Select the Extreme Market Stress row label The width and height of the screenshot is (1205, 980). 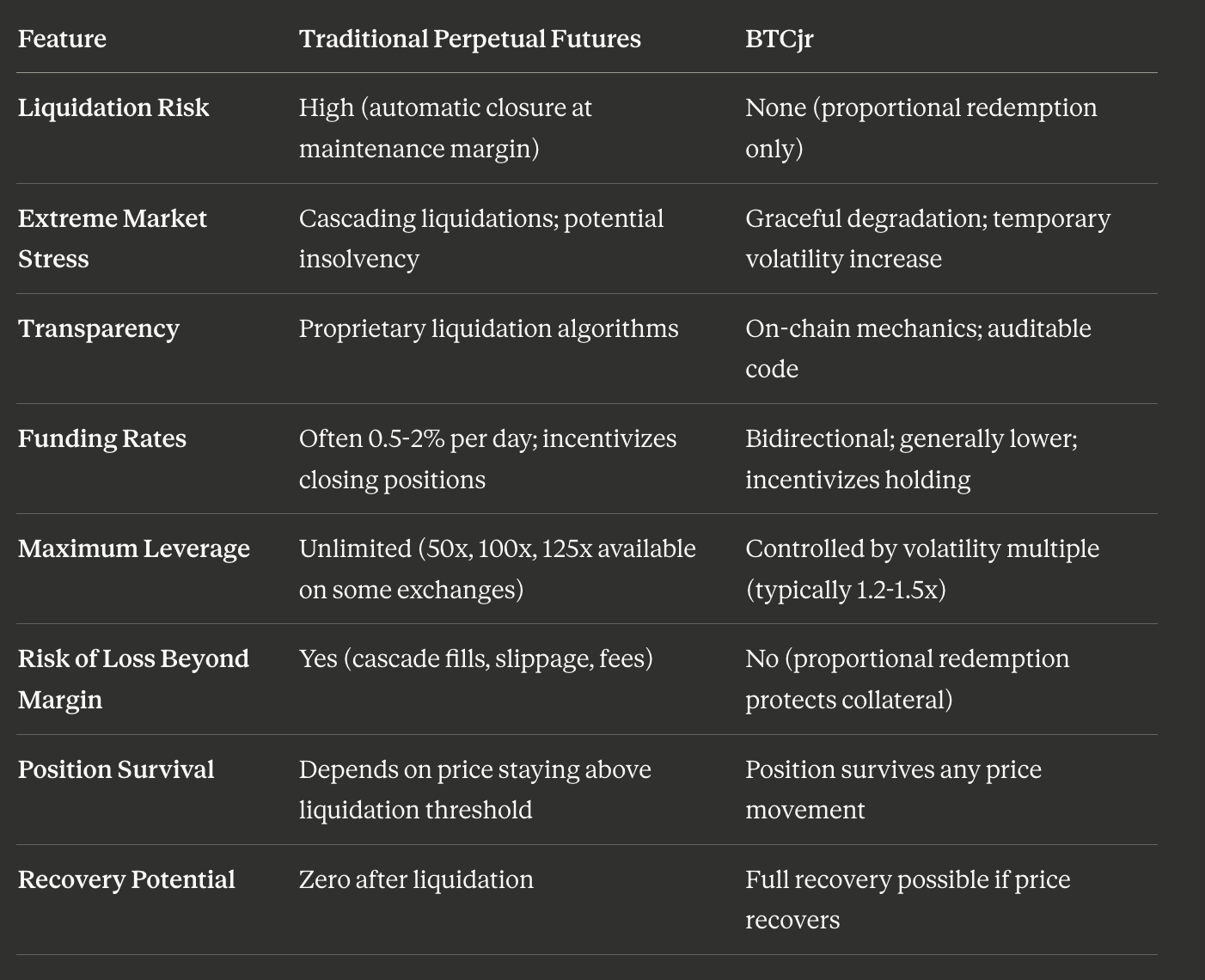pos(112,238)
